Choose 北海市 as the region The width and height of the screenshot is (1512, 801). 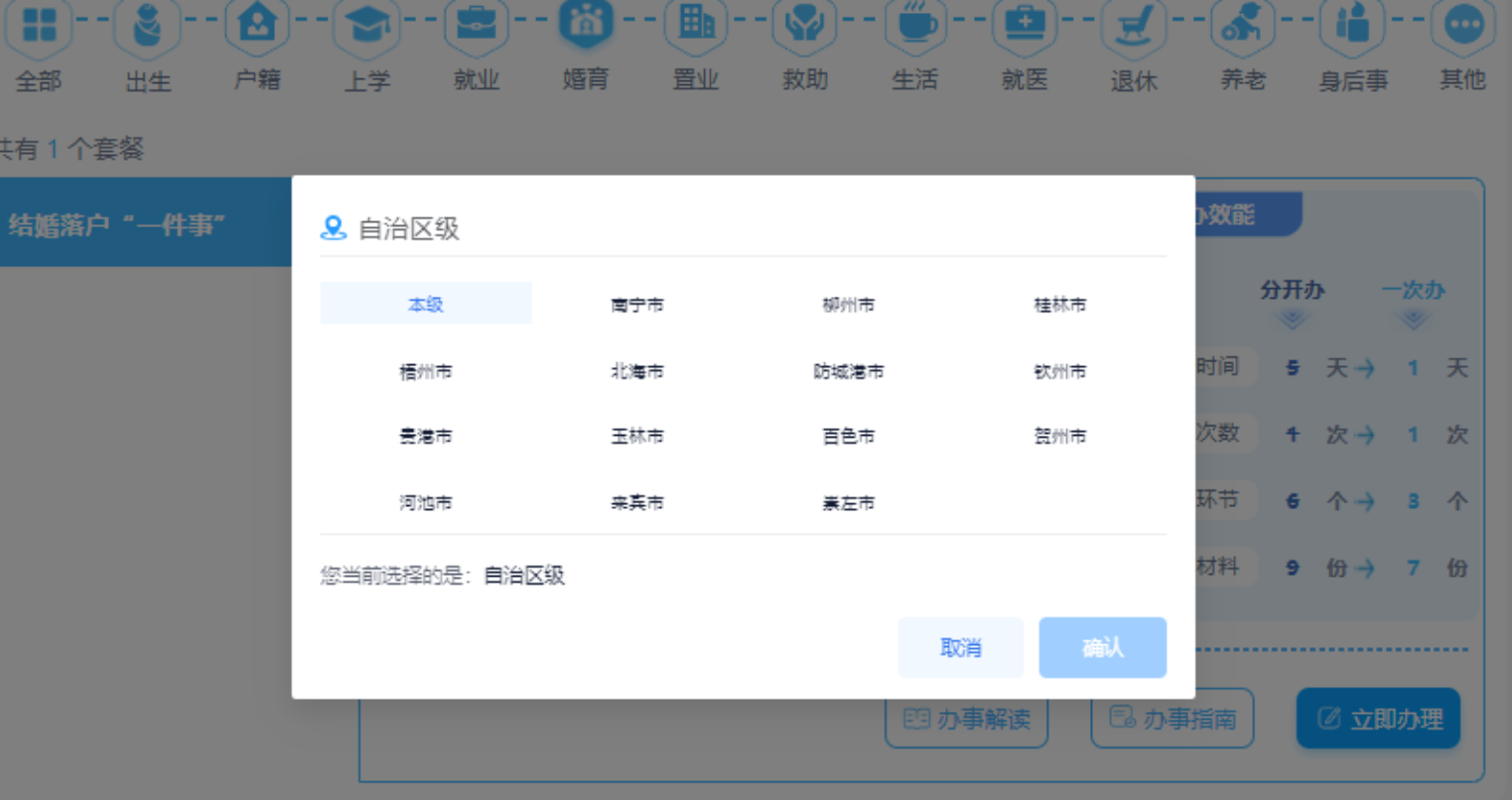point(636,371)
